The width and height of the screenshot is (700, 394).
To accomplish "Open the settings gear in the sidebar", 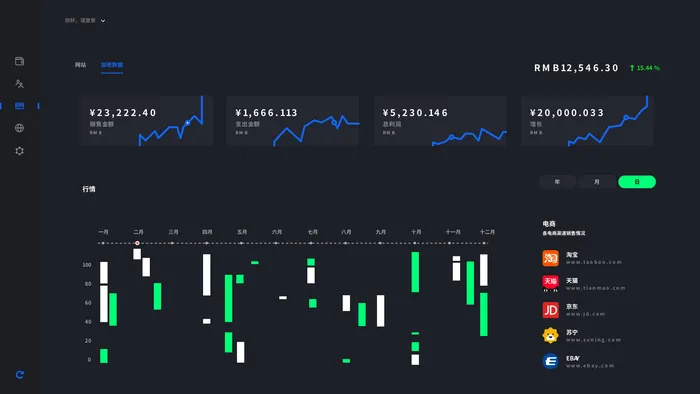I will [x=19, y=151].
